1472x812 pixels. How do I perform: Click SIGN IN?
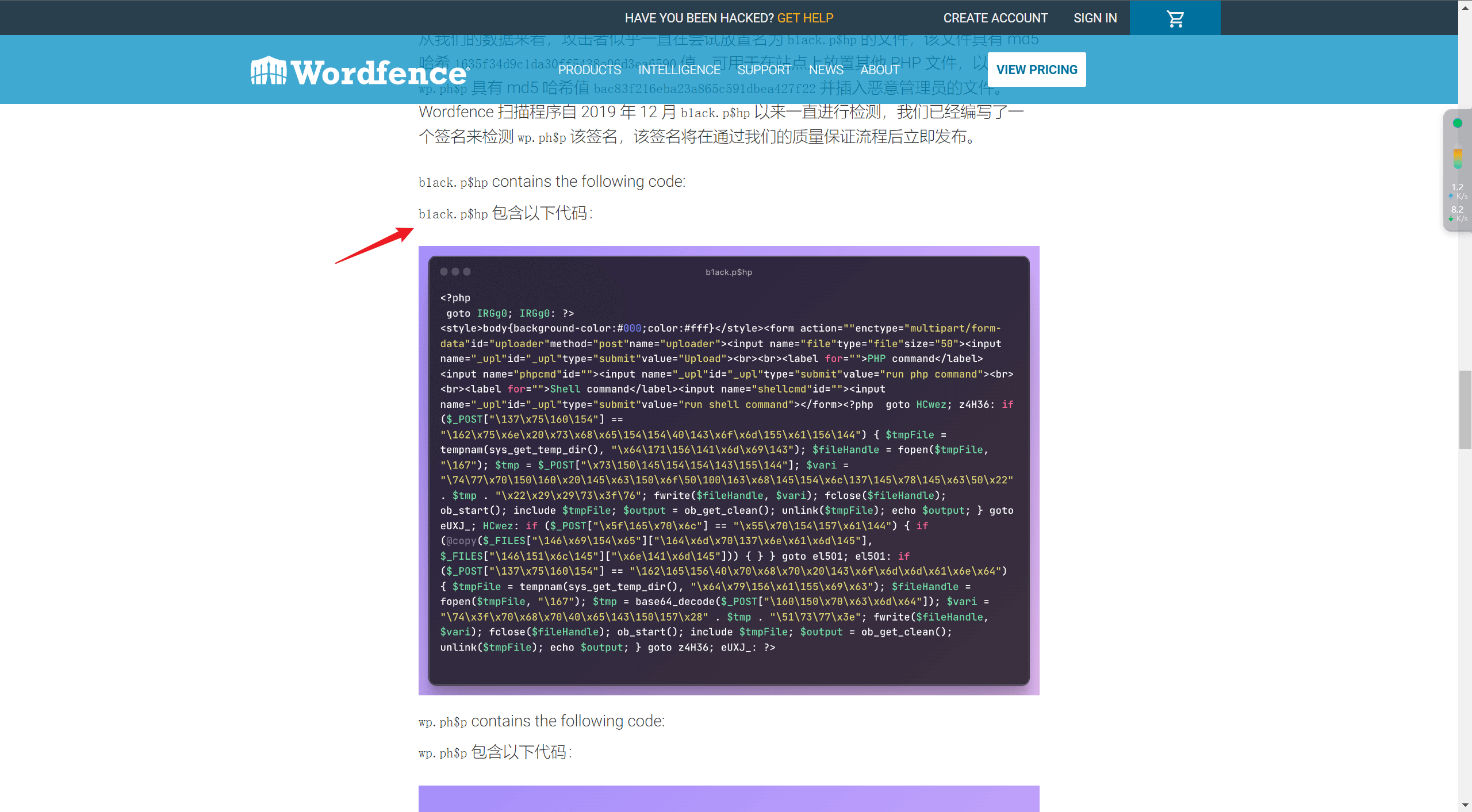tap(1095, 18)
